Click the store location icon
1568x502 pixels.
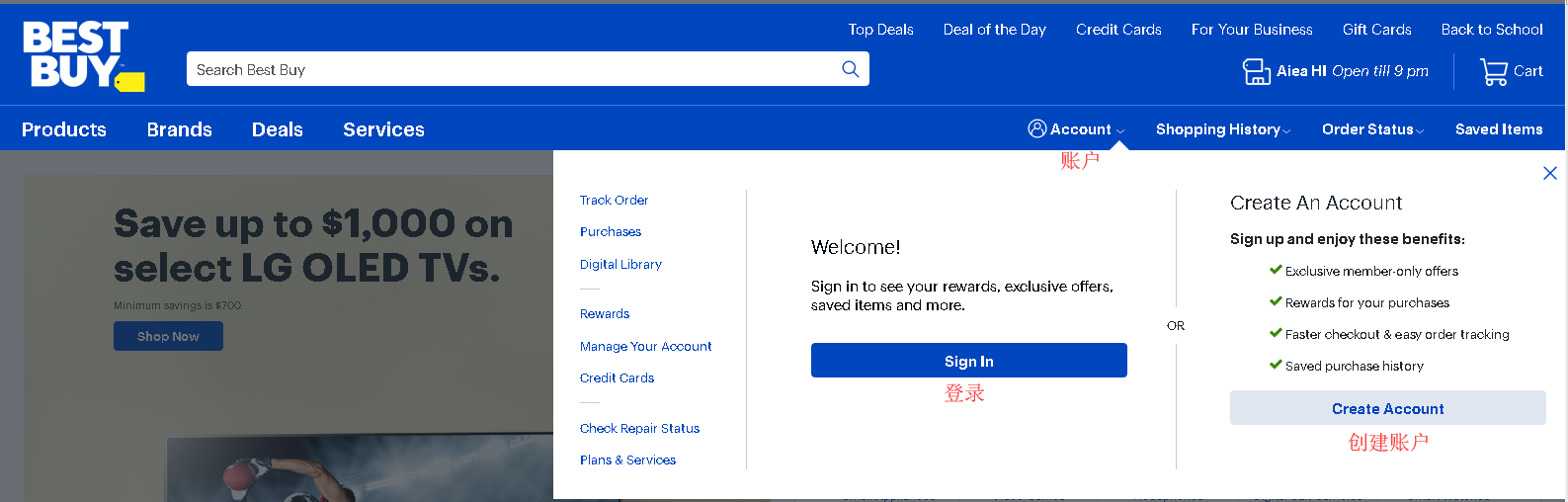pyautogui.click(x=1256, y=71)
